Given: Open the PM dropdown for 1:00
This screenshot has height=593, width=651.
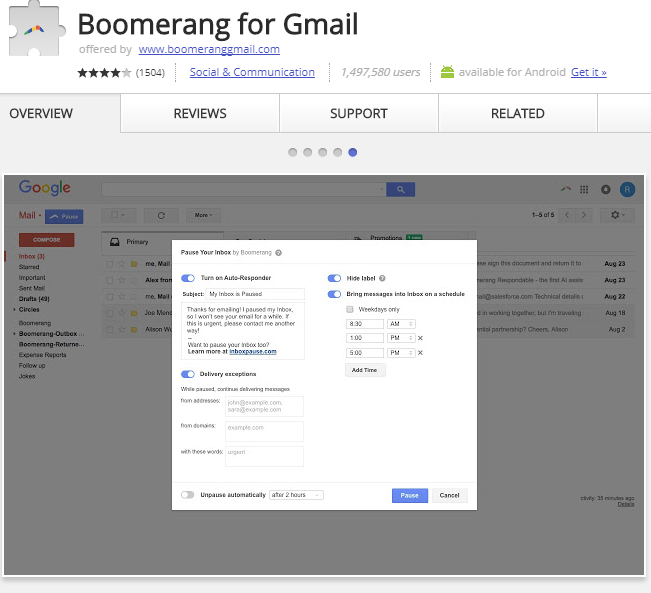Looking at the screenshot, I should click(x=401, y=338).
